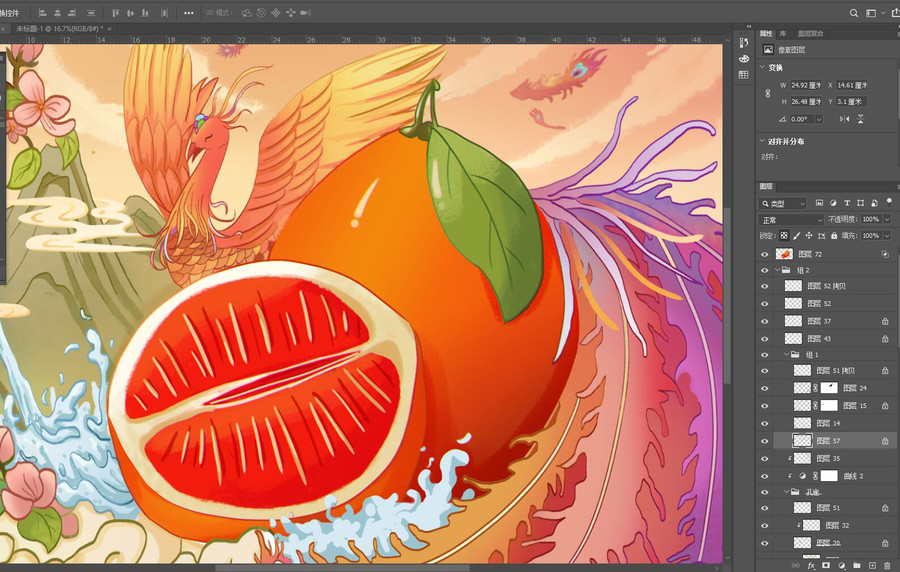The height and width of the screenshot is (572, 900).
Task: Align horizontal centers in the options bar
Action: click(x=57, y=13)
